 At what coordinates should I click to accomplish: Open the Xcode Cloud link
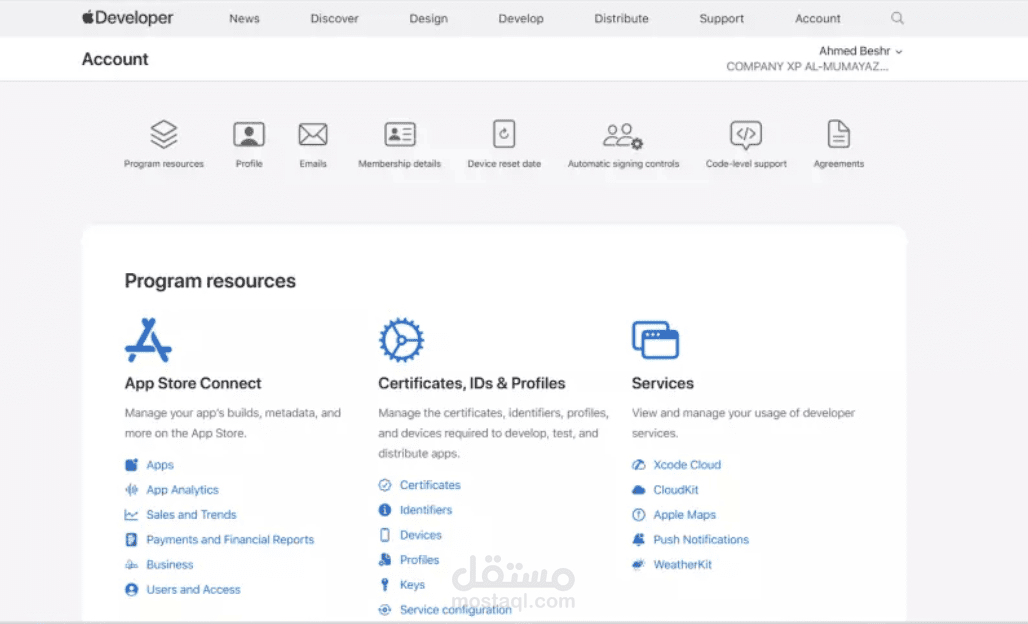pos(687,465)
